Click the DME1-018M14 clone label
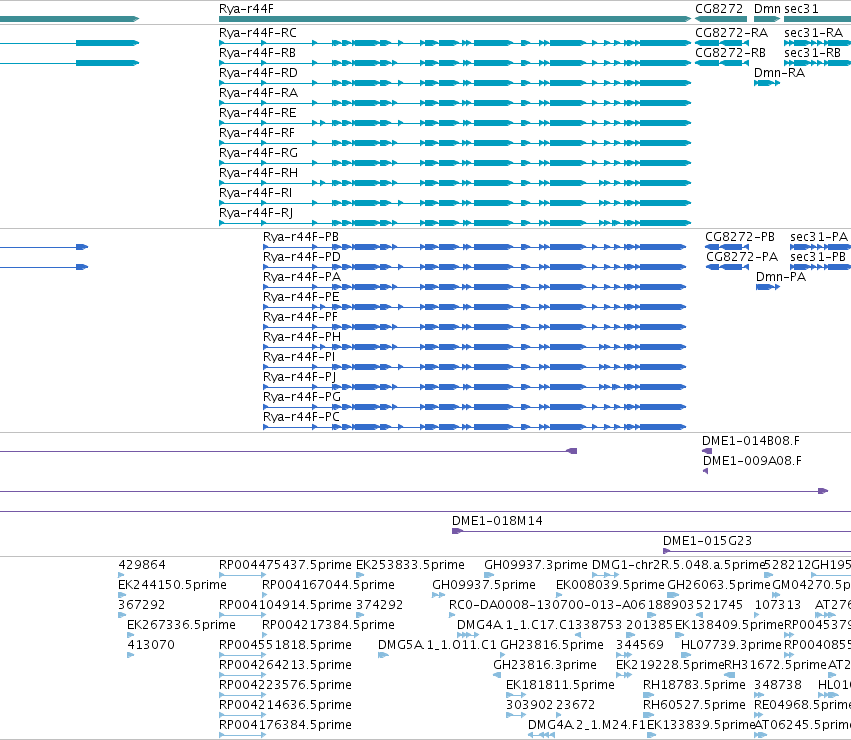851x740 pixels. (497, 521)
